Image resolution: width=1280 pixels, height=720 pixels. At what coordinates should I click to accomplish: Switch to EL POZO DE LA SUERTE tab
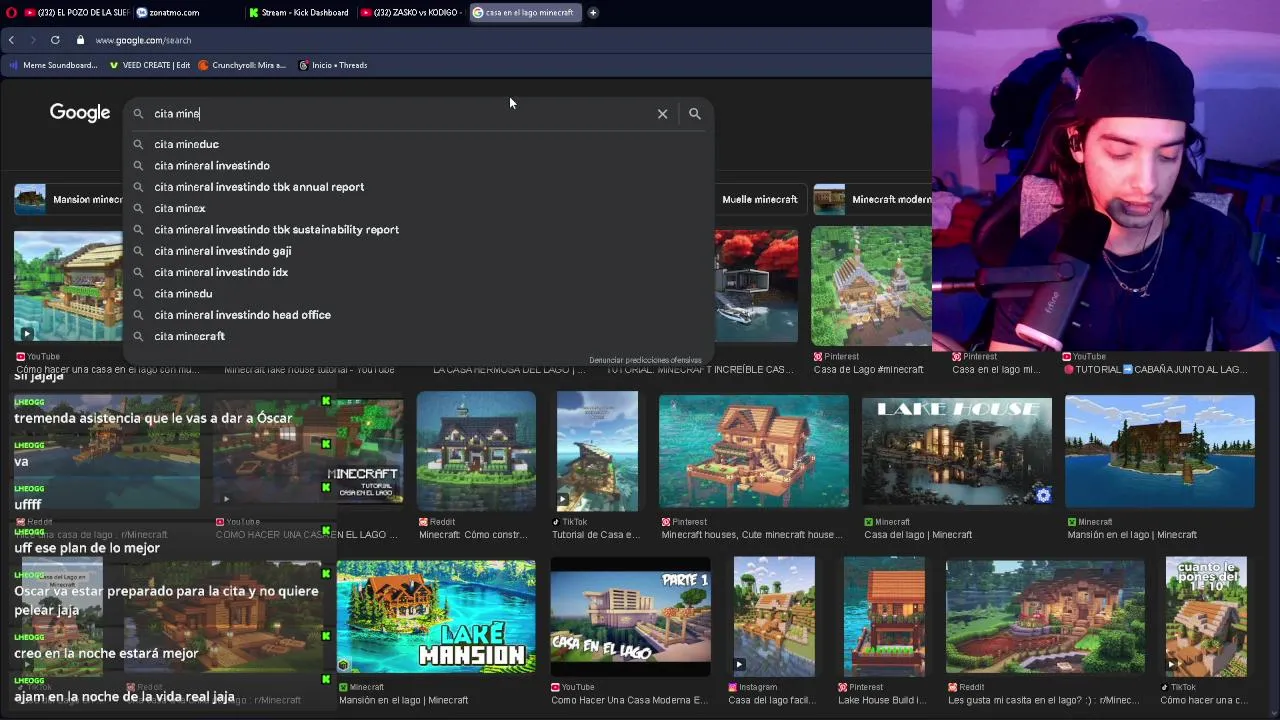pyautogui.click(x=76, y=13)
